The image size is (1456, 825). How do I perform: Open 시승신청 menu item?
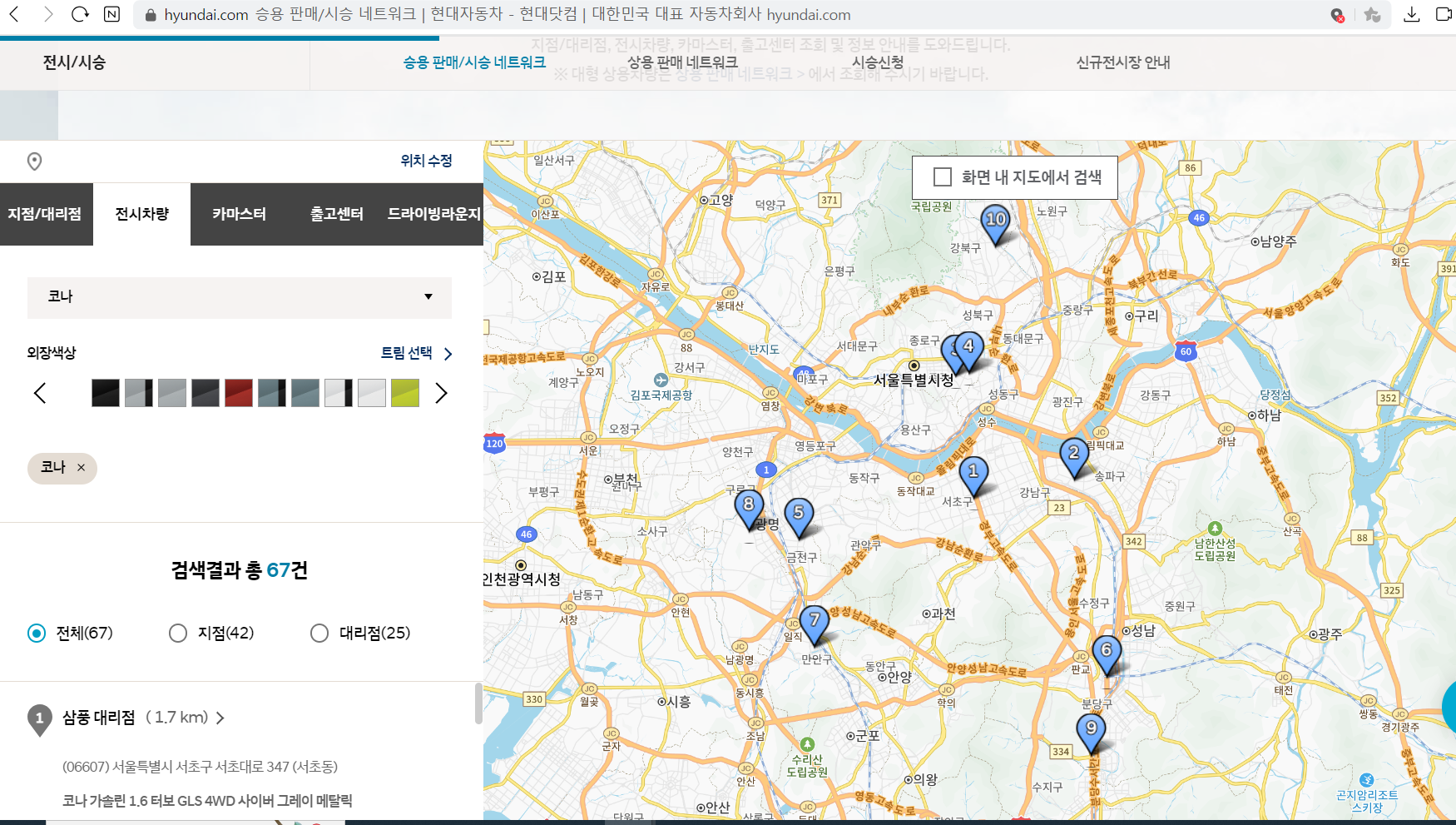click(x=878, y=62)
